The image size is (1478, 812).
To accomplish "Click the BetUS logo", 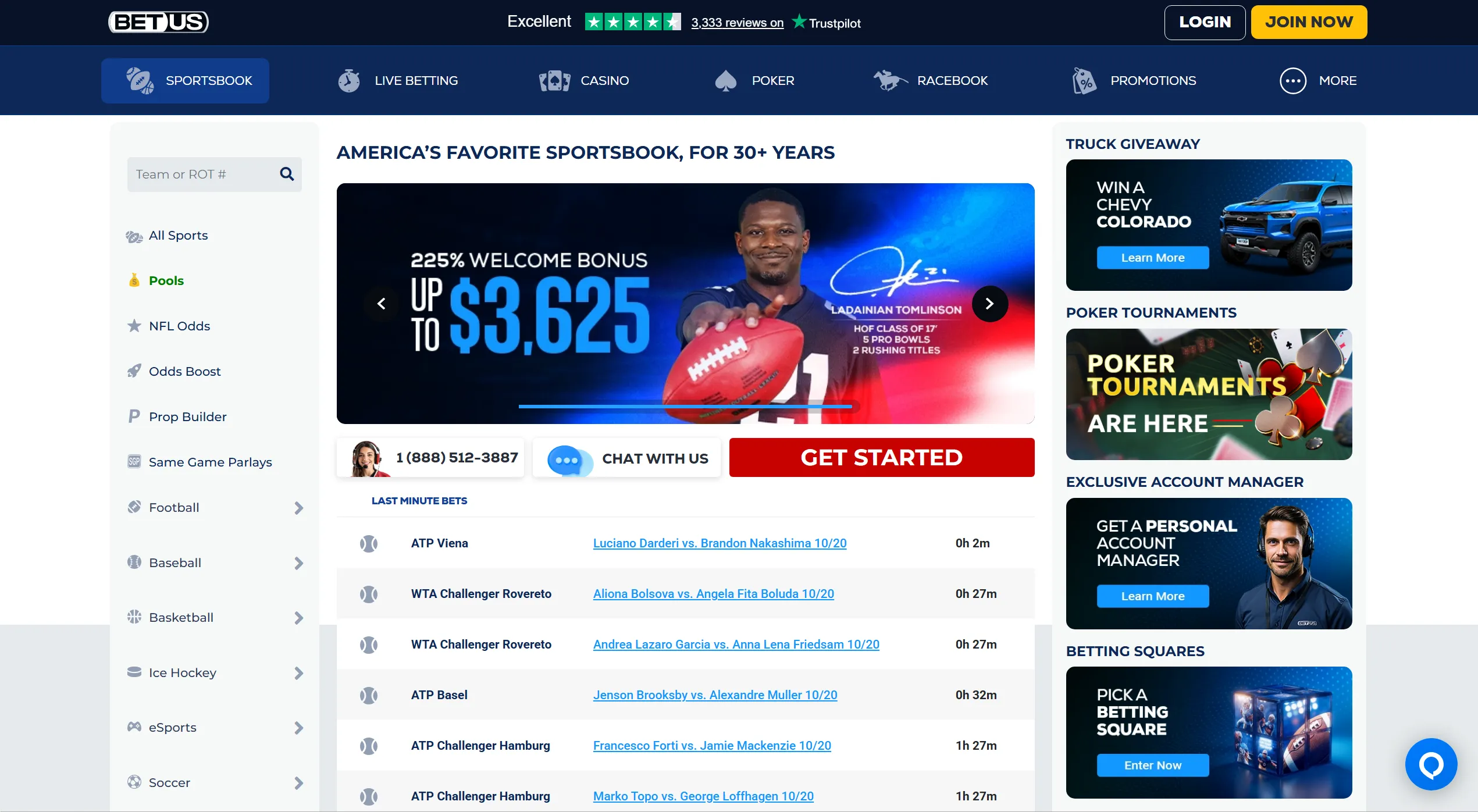I will (x=158, y=22).
